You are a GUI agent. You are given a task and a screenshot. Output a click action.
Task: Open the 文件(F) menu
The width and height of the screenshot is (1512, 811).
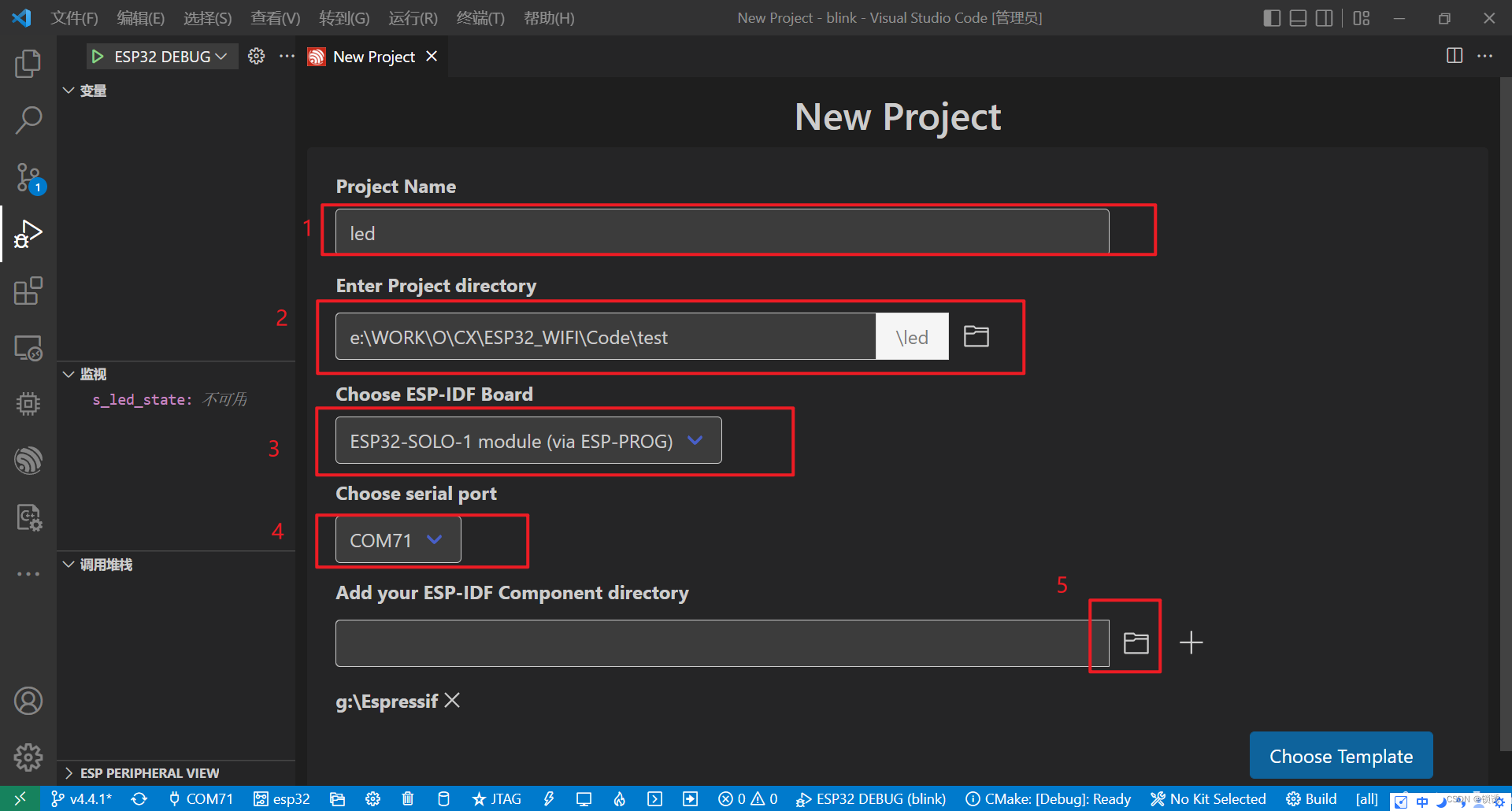pyautogui.click(x=75, y=18)
